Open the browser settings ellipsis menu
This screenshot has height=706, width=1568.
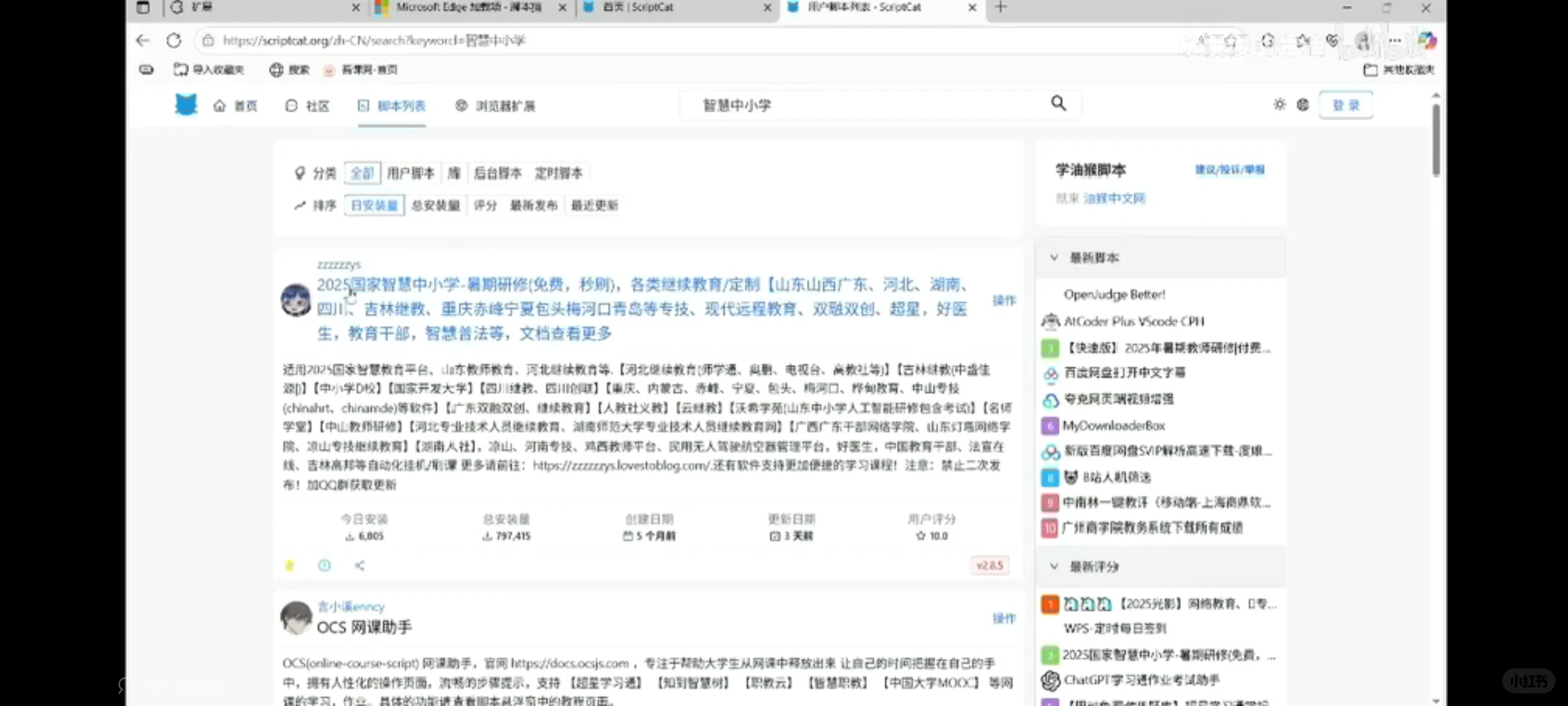click(x=1394, y=40)
